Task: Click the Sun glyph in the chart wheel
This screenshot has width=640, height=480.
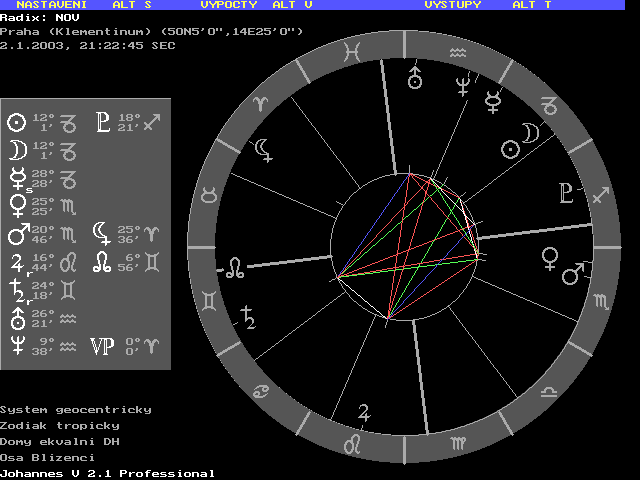Action: pos(510,148)
